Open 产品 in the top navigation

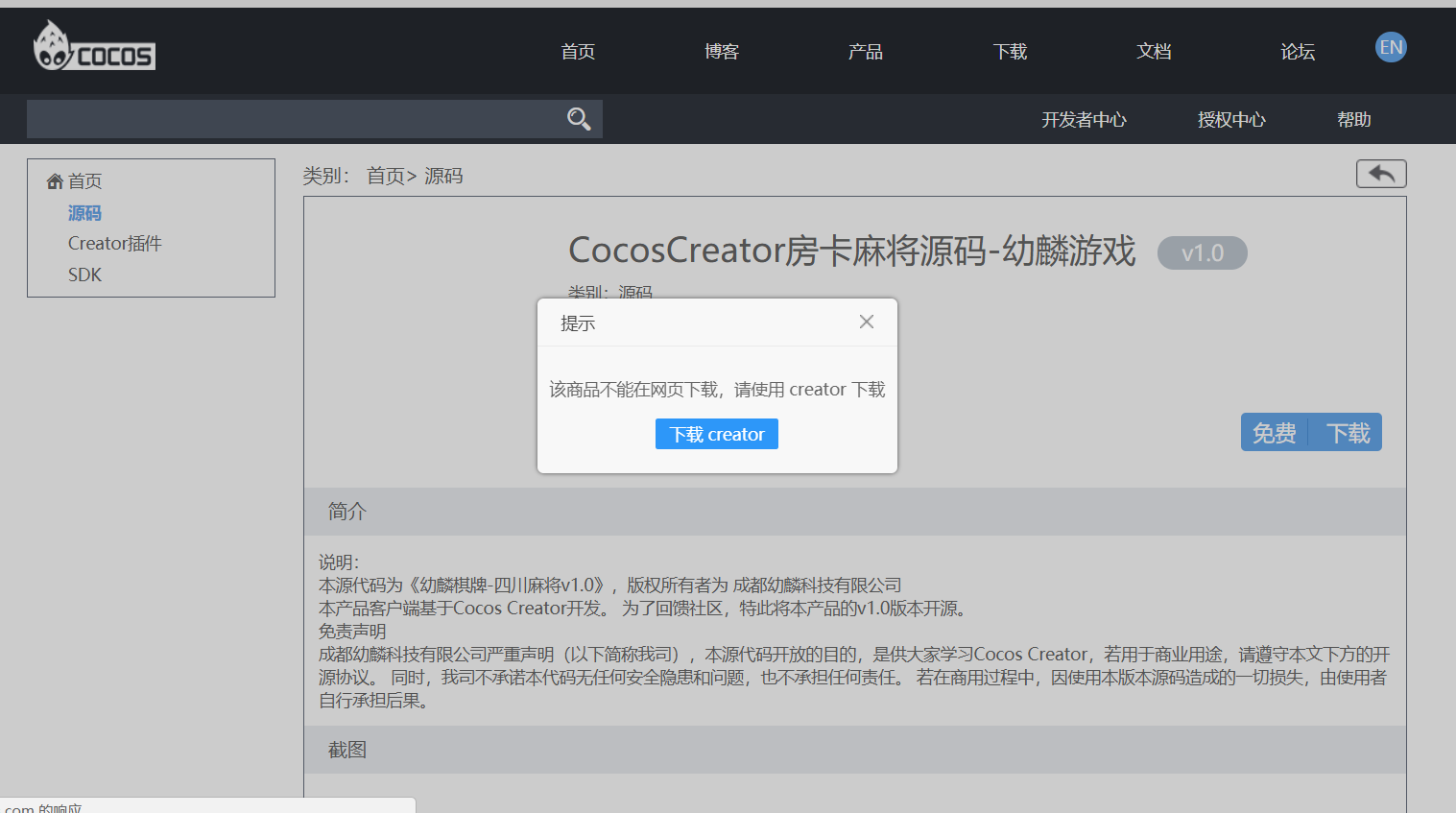[866, 51]
